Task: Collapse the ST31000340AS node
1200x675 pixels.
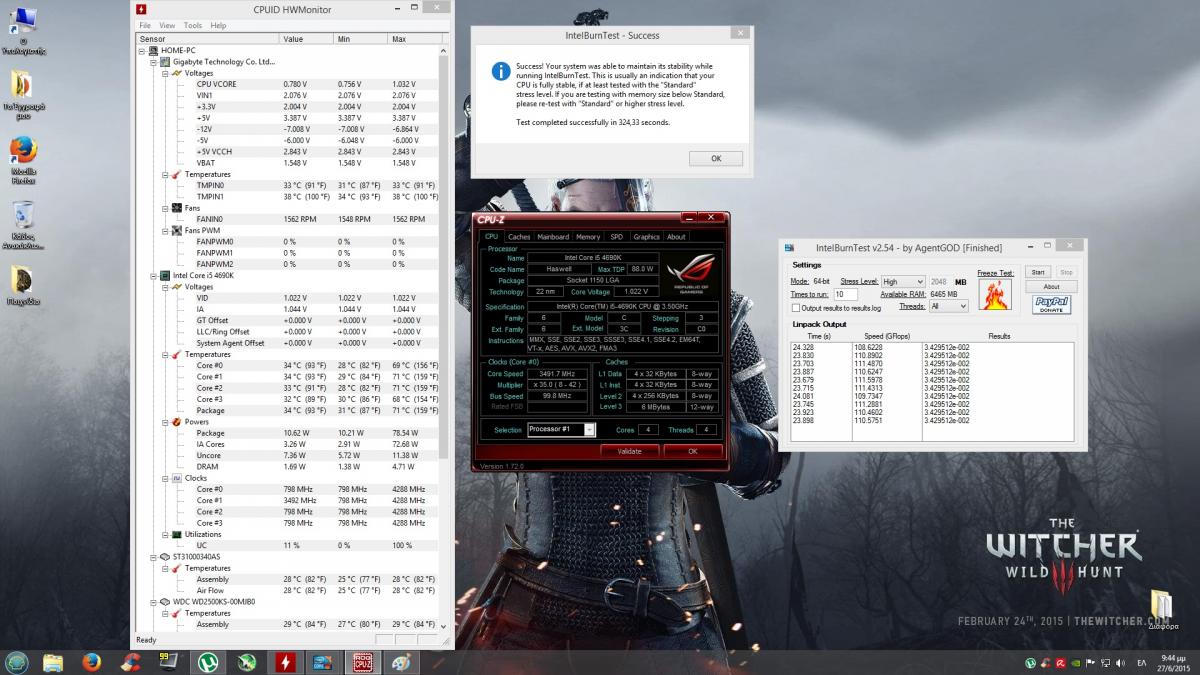Action: [154, 557]
